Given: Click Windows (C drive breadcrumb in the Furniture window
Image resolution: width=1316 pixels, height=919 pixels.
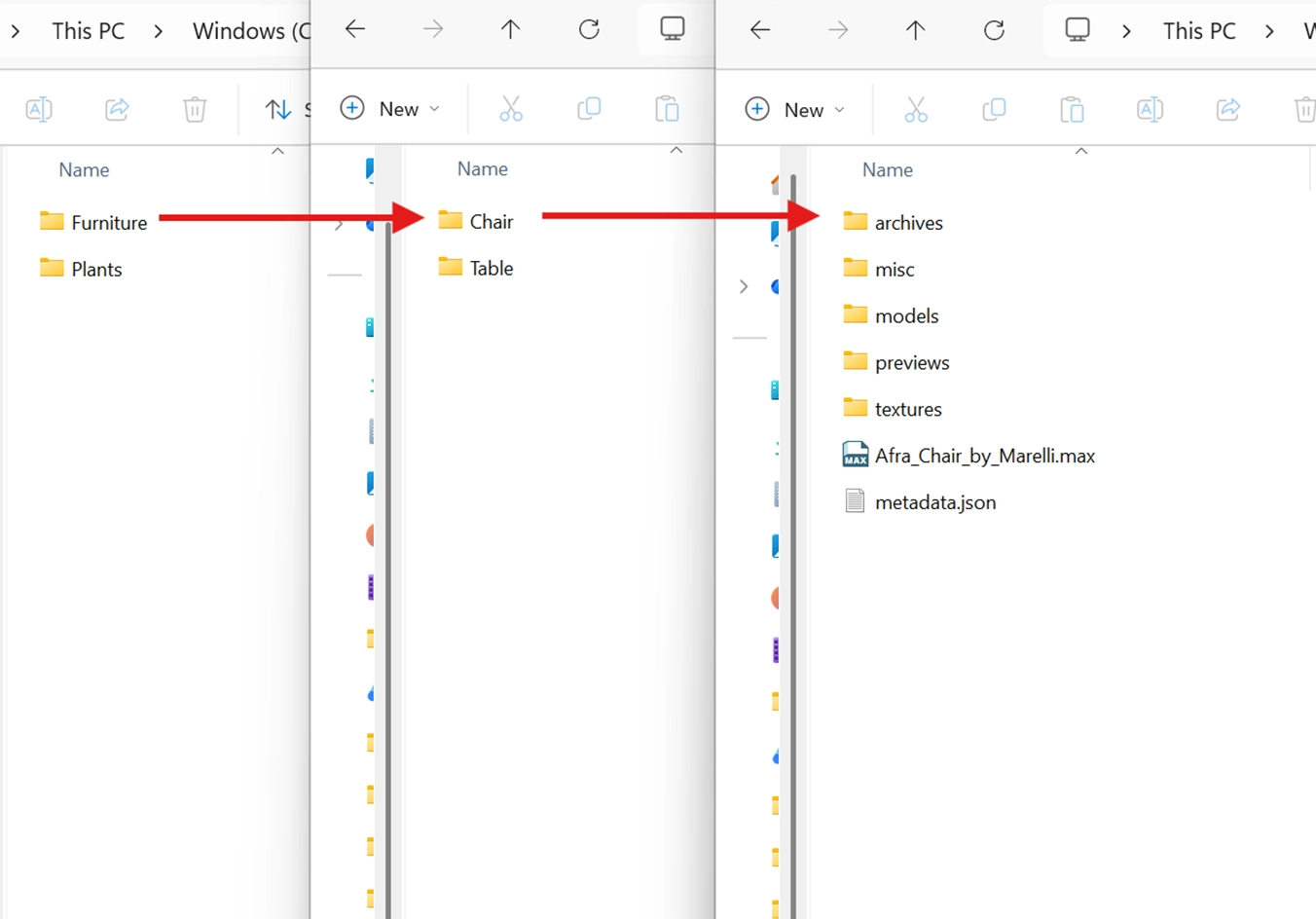Looking at the screenshot, I should [x=251, y=31].
